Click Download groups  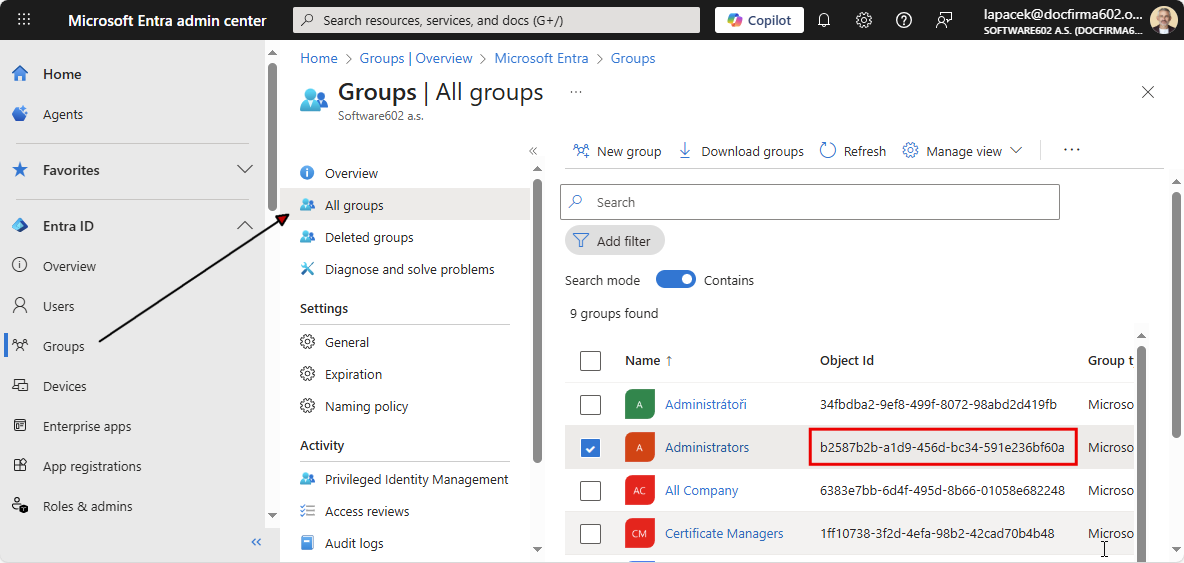pyautogui.click(x=741, y=151)
